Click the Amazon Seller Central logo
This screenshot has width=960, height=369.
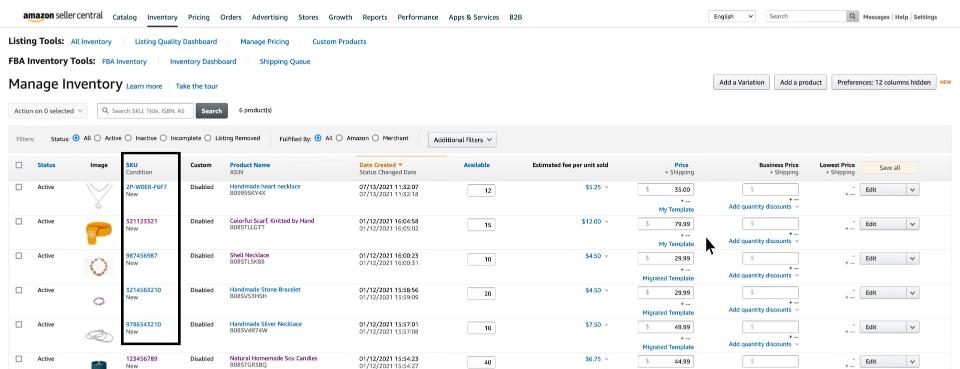63,17
